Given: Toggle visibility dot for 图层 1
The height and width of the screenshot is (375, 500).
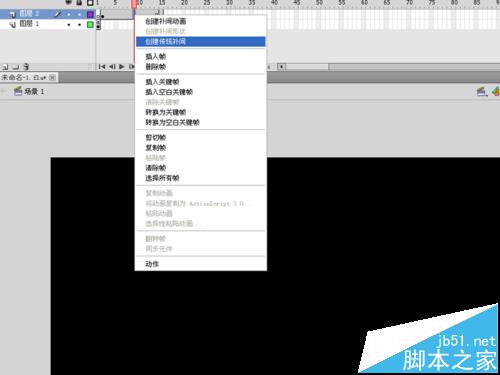Looking at the screenshot, I should (69, 24).
